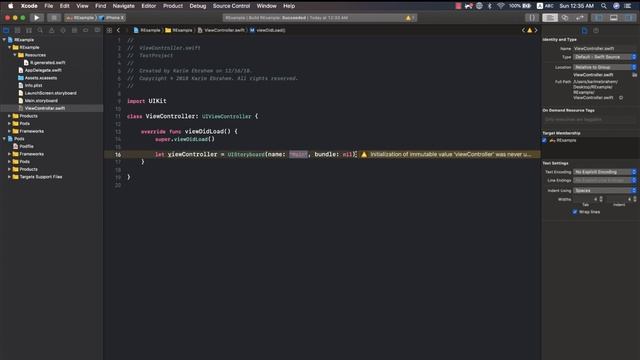Go back in editor history
Image resolution: width=640 pixels, height=360 pixels.
click(118, 30)
